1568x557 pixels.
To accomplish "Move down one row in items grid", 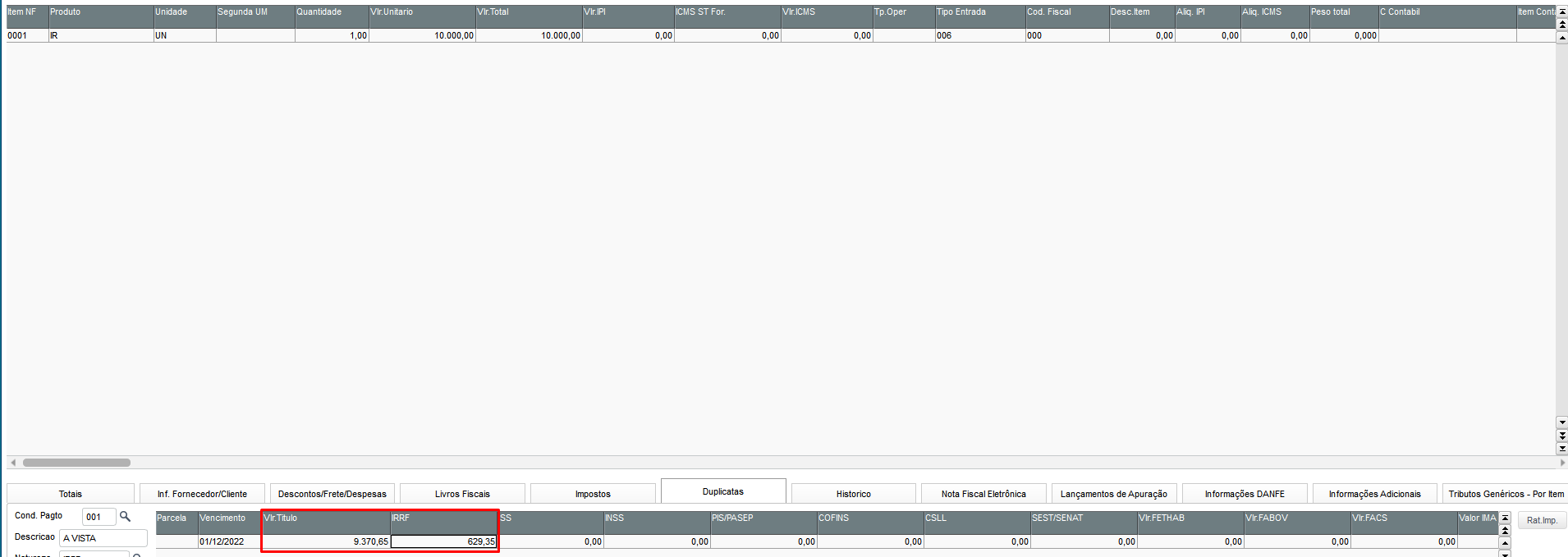I will 1562,422.
